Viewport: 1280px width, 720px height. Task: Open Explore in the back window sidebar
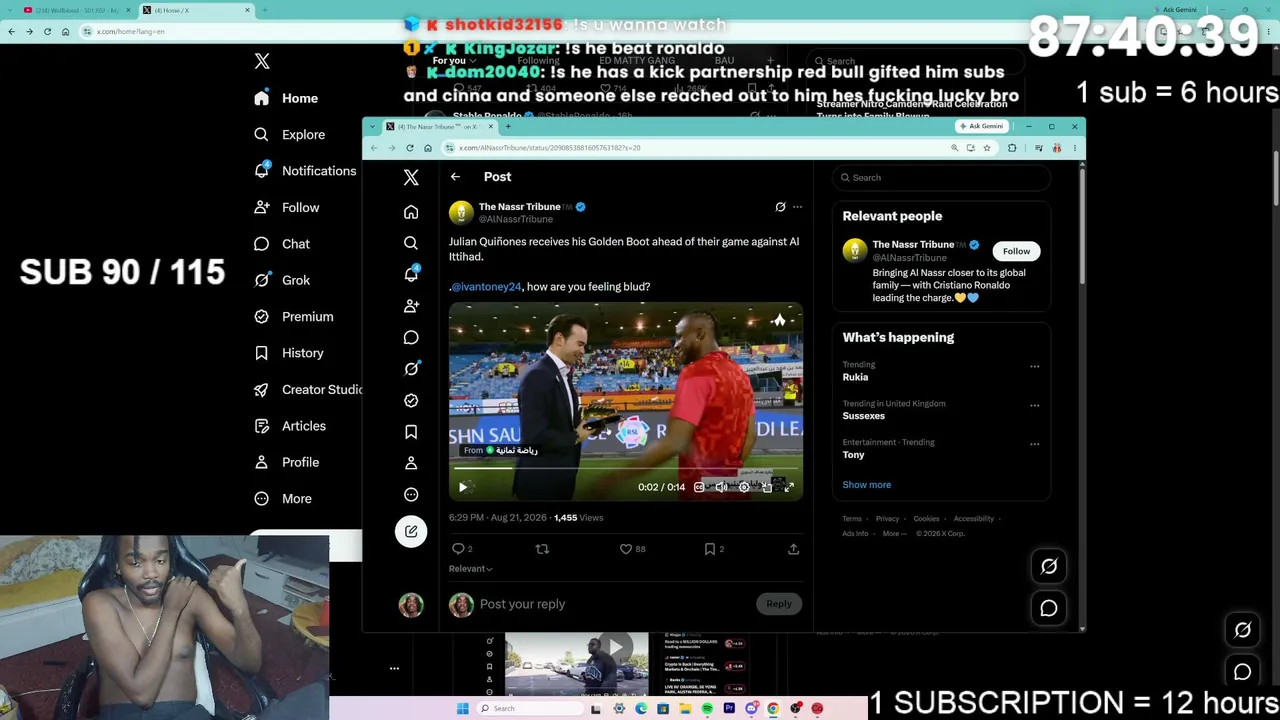coord(290,135)
